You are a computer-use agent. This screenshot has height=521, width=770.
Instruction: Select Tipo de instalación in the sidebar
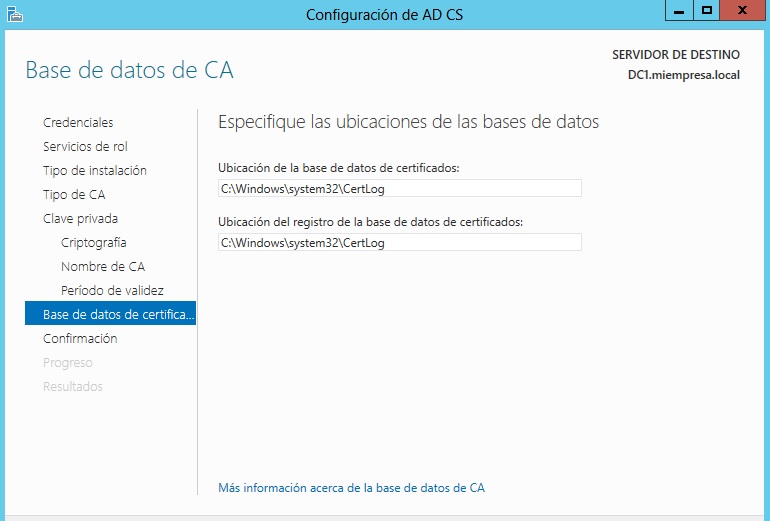click(94, 171)
